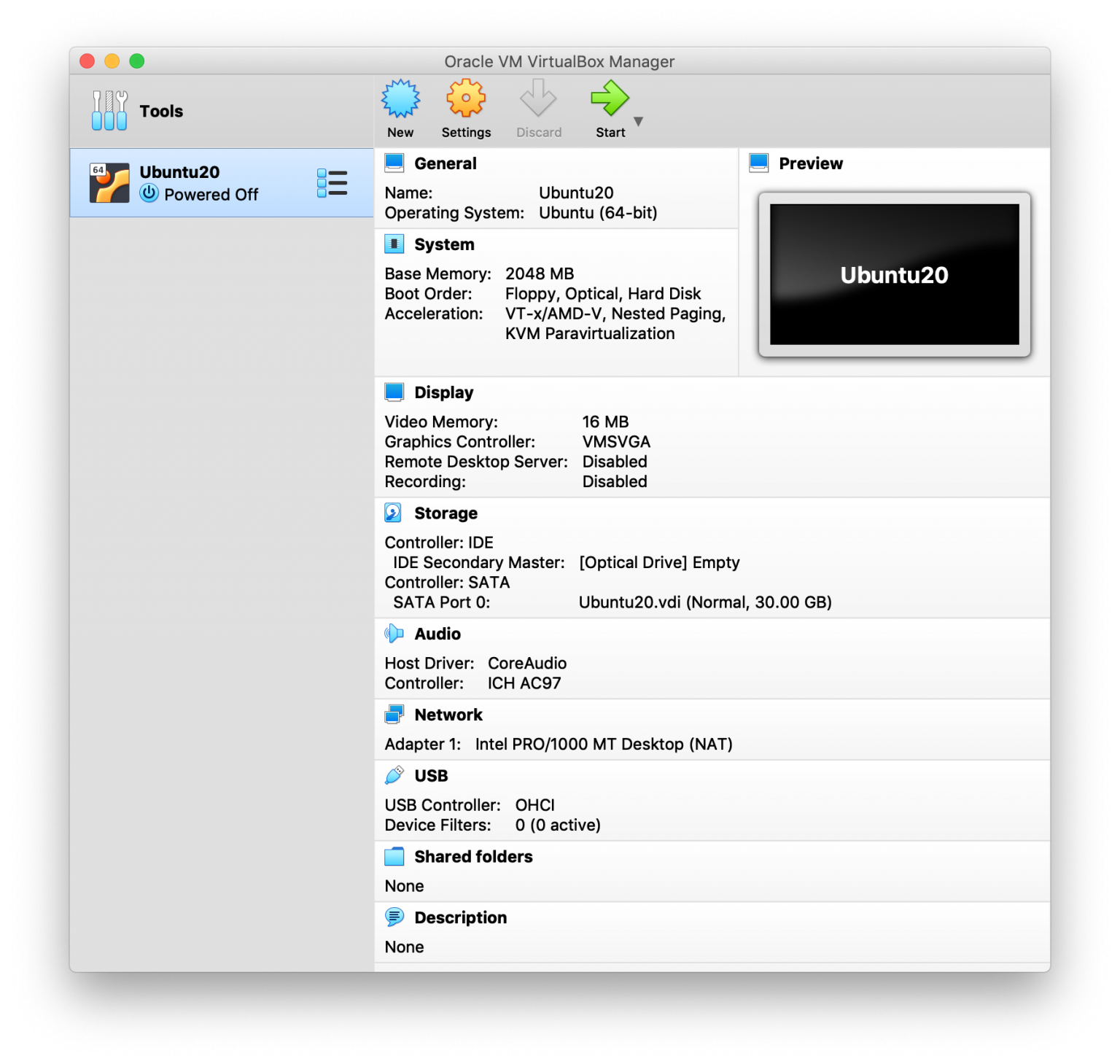
Task: Click the Description section header
Action: coord(460,917)
